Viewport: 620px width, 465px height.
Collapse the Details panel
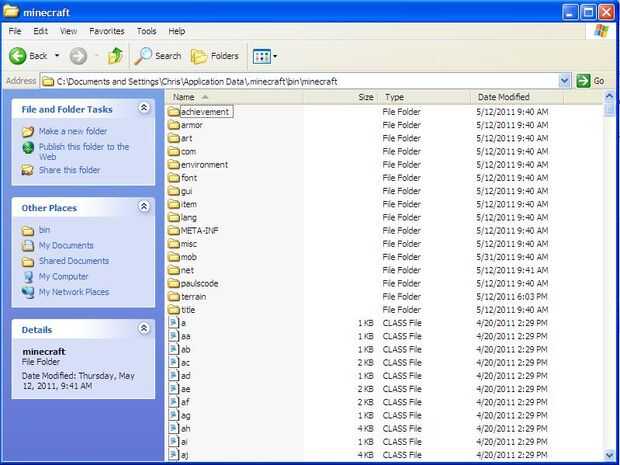point(144,328)
